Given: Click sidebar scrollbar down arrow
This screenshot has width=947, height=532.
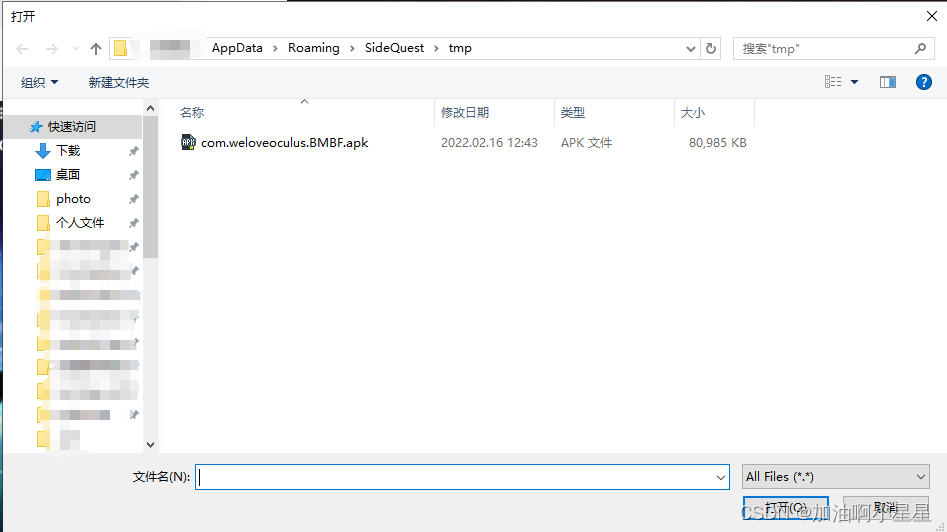Looking at the screenshot, I should (150, 445).
